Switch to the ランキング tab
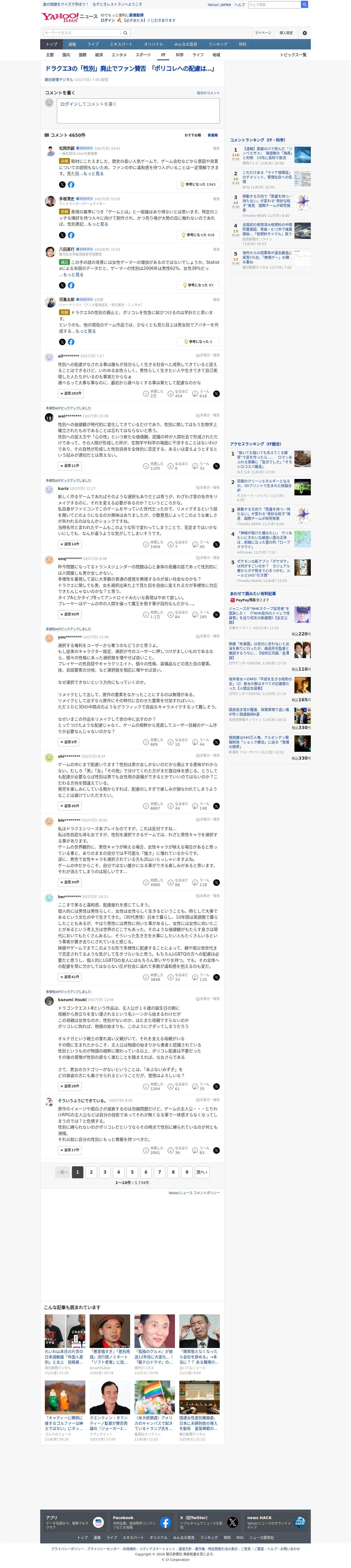This screenshot has width=351, height=1568. (218, 45)
